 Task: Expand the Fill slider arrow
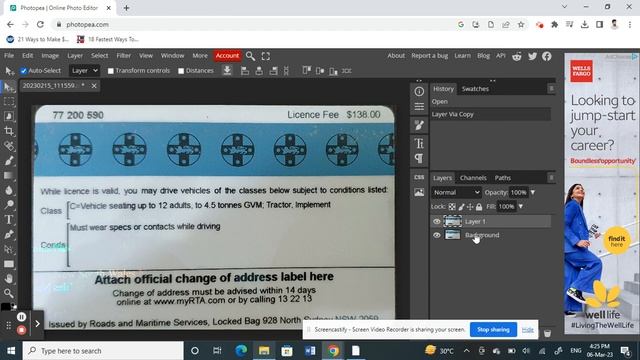pyautogui.click(x=520, y=207)
